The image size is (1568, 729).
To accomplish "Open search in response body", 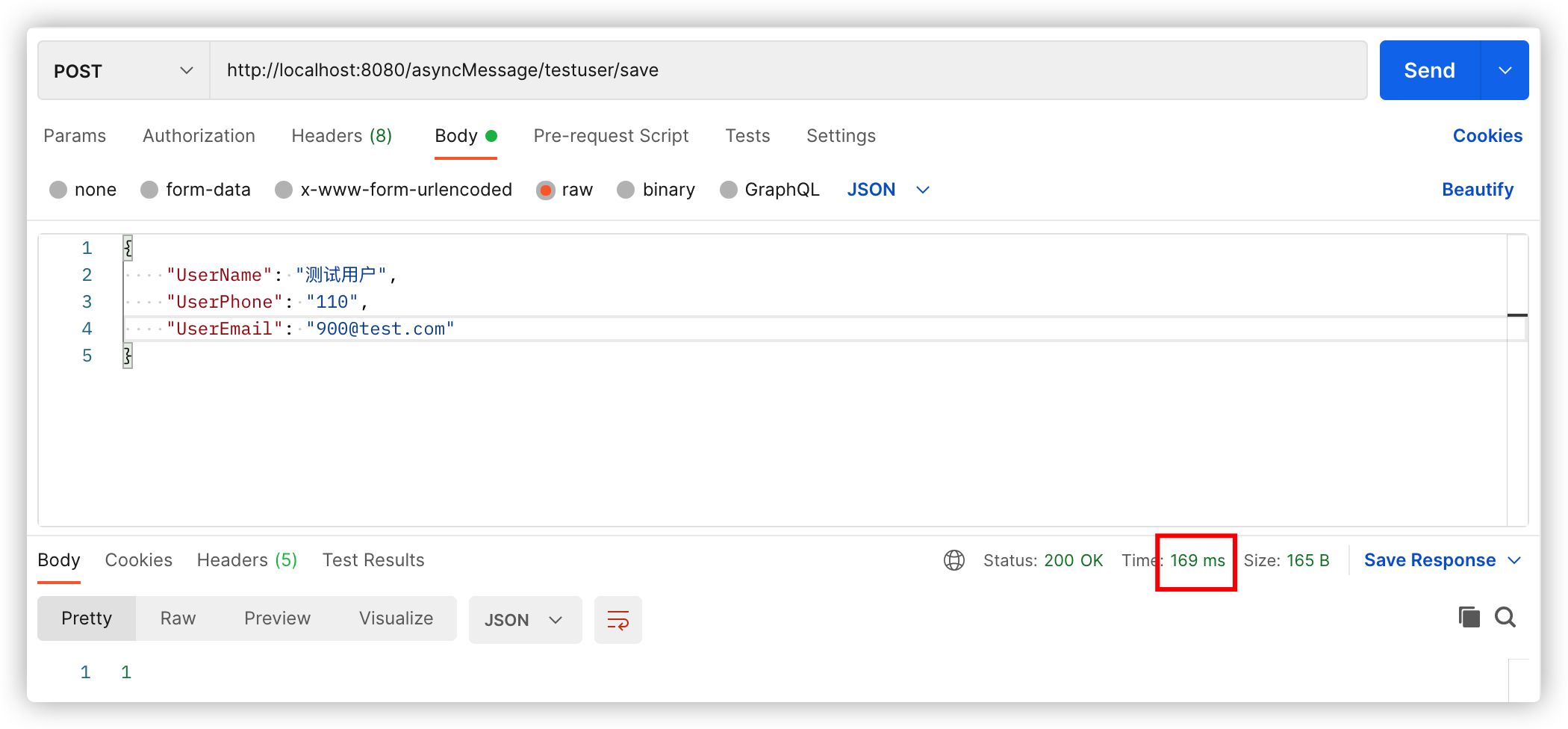I will click(1505, 617).
